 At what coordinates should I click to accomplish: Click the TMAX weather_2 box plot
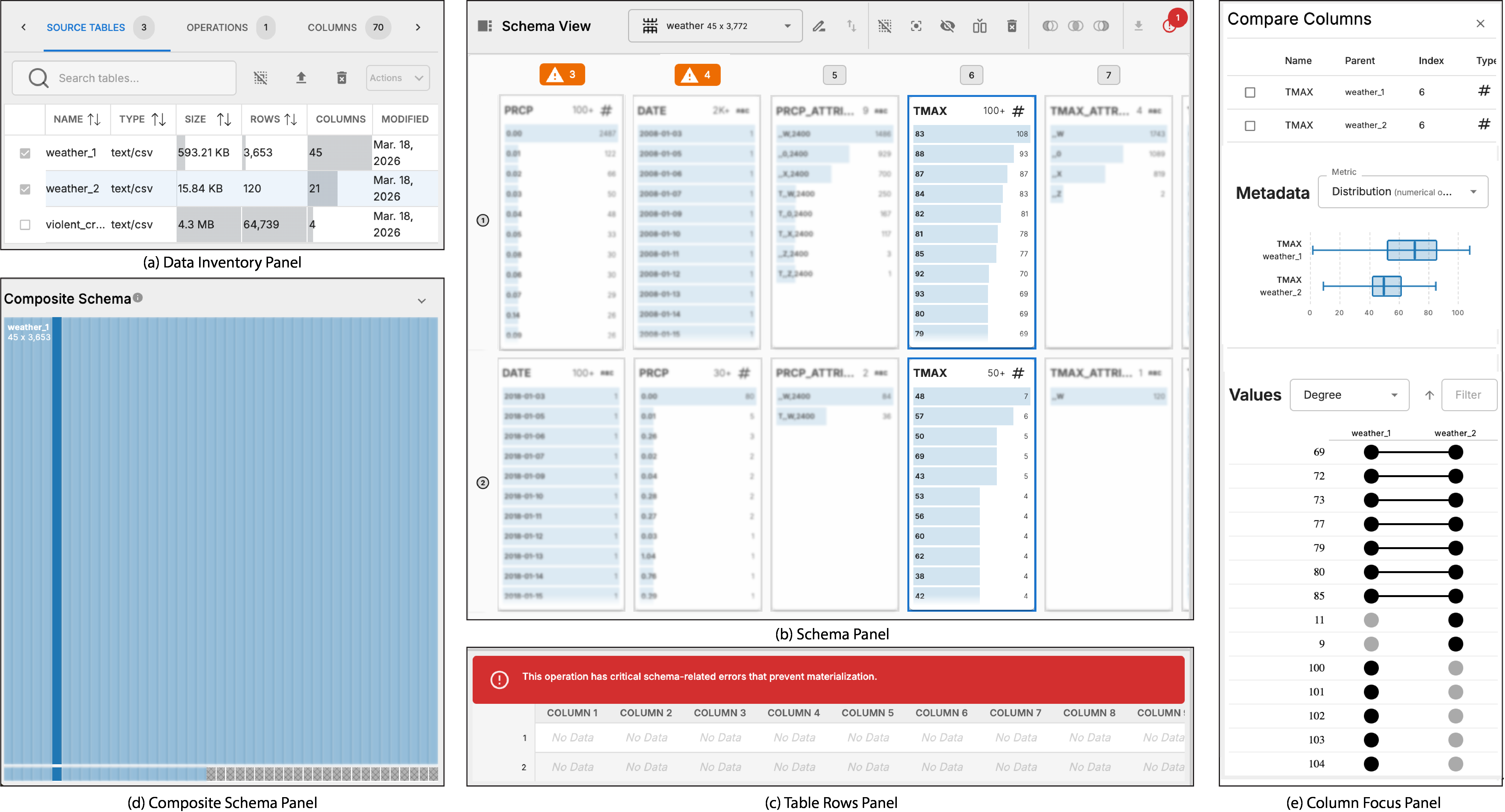[x=1379, y=286]
